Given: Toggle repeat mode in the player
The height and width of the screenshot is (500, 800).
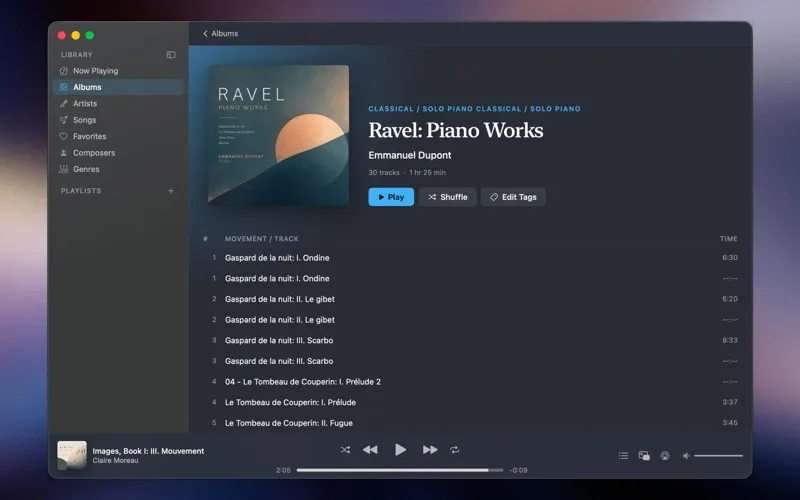Looking at the screenshot, I should click(x=455, y=450).
